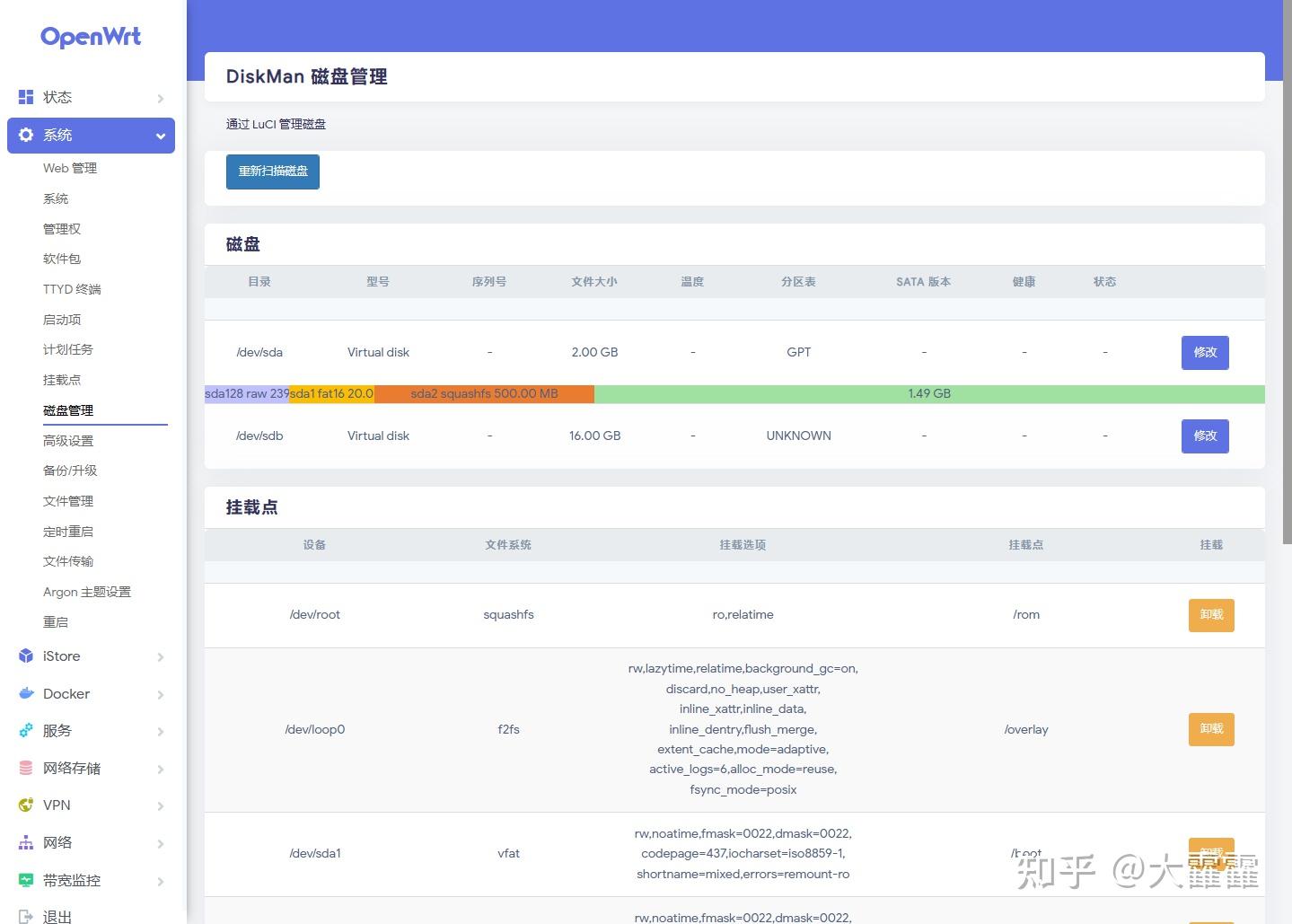Click 修改 for the /dev/sda disk
This screenshot has width=1292, height=924.
[1204, 352]
